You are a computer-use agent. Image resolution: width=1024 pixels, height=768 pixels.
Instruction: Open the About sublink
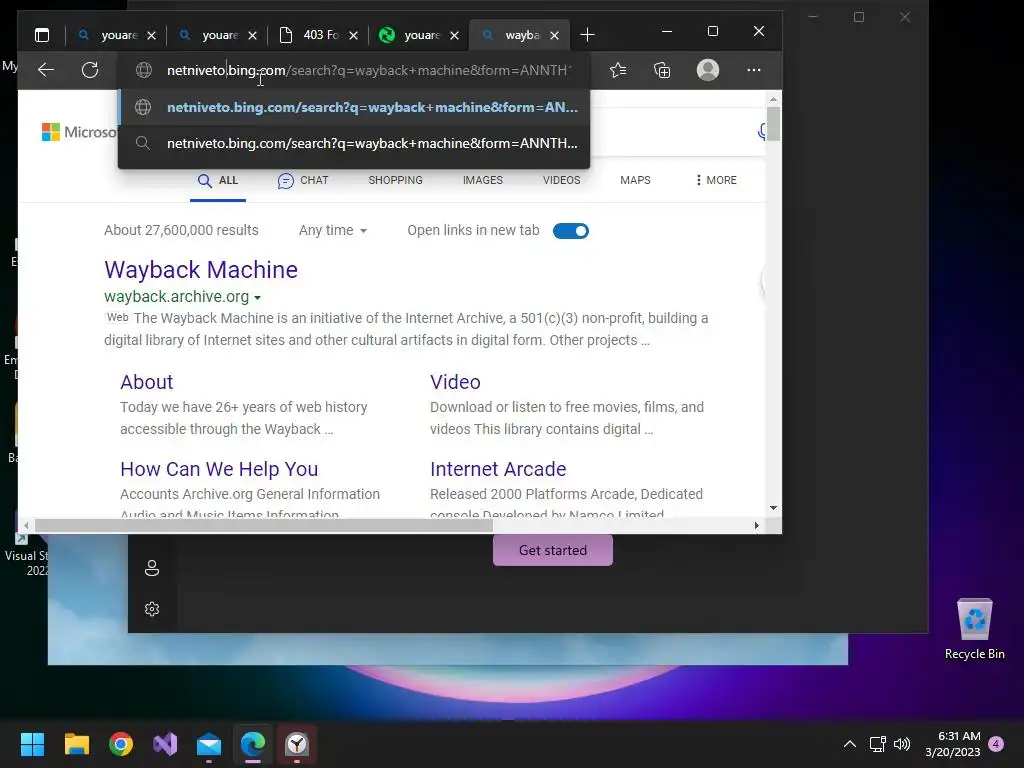pyautogui.click(x=147, y=382)
